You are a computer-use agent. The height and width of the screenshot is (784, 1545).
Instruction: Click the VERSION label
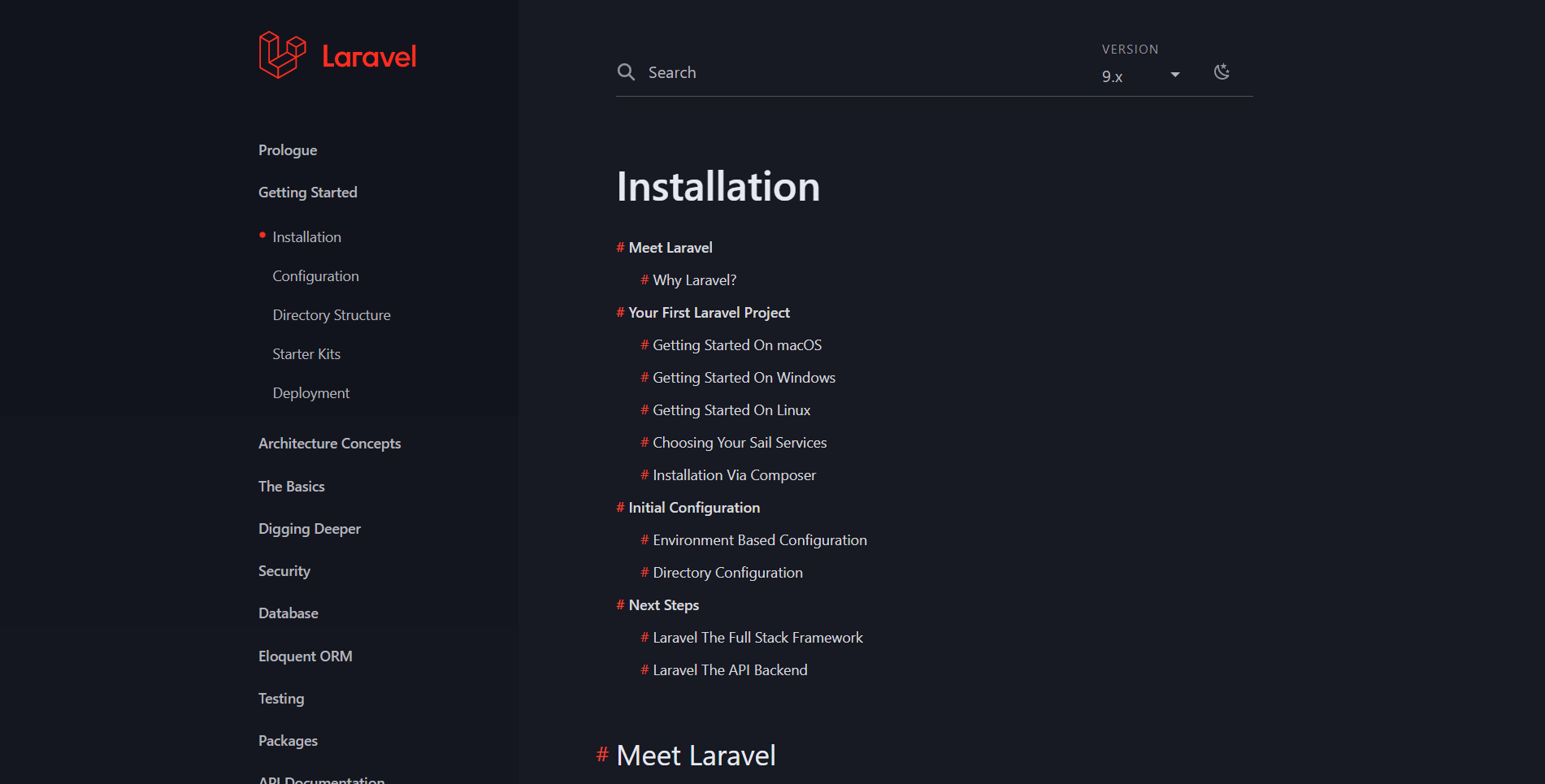point(1131,50)
